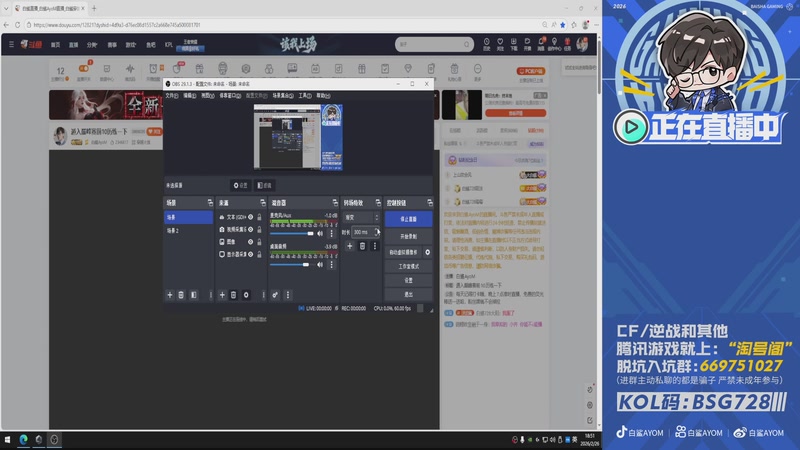Click Exit button in OBS controls
This screenshot has width=800, height=450.
point(408,294)
